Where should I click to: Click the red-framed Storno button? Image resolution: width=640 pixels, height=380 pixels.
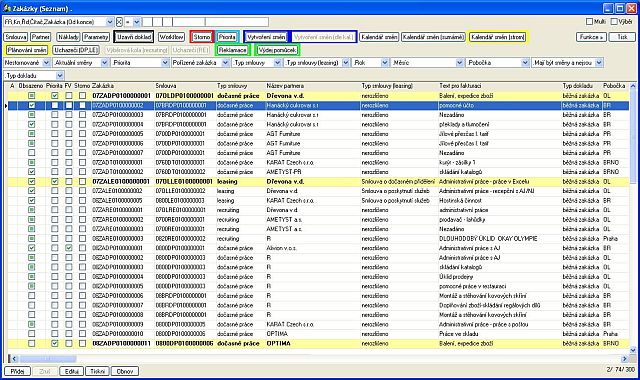pyautogui.click(x=202, y=37)
